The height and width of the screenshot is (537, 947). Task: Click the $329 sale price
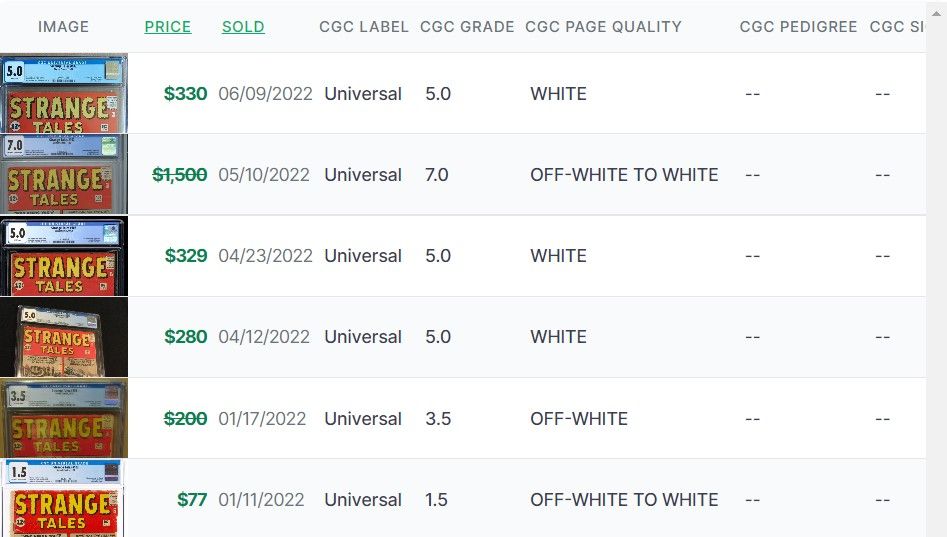[186, 256]
